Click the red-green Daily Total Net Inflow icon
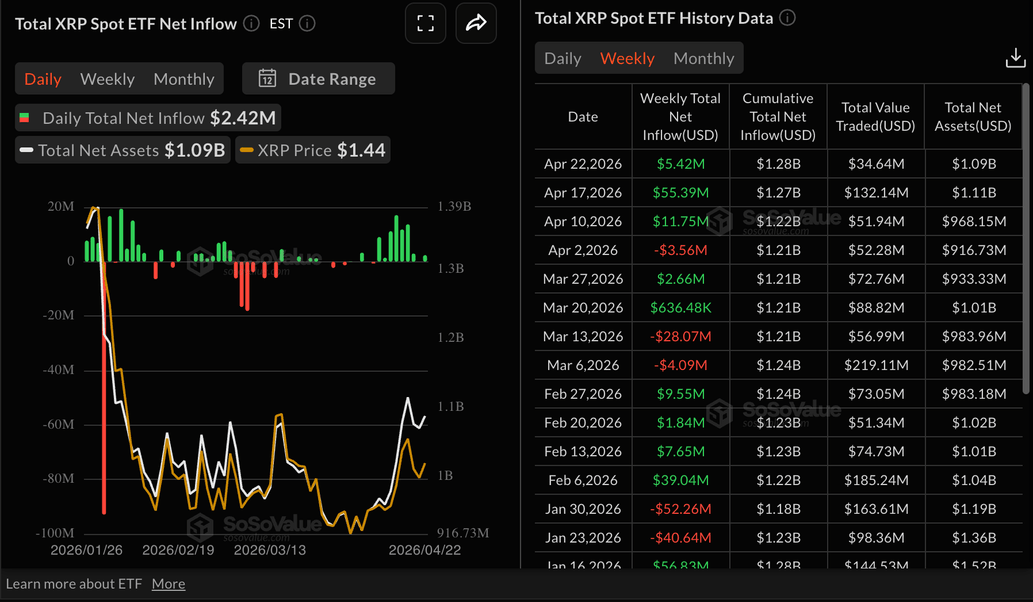The width and height of the screenshot is (1033, 602). point(25,118)
